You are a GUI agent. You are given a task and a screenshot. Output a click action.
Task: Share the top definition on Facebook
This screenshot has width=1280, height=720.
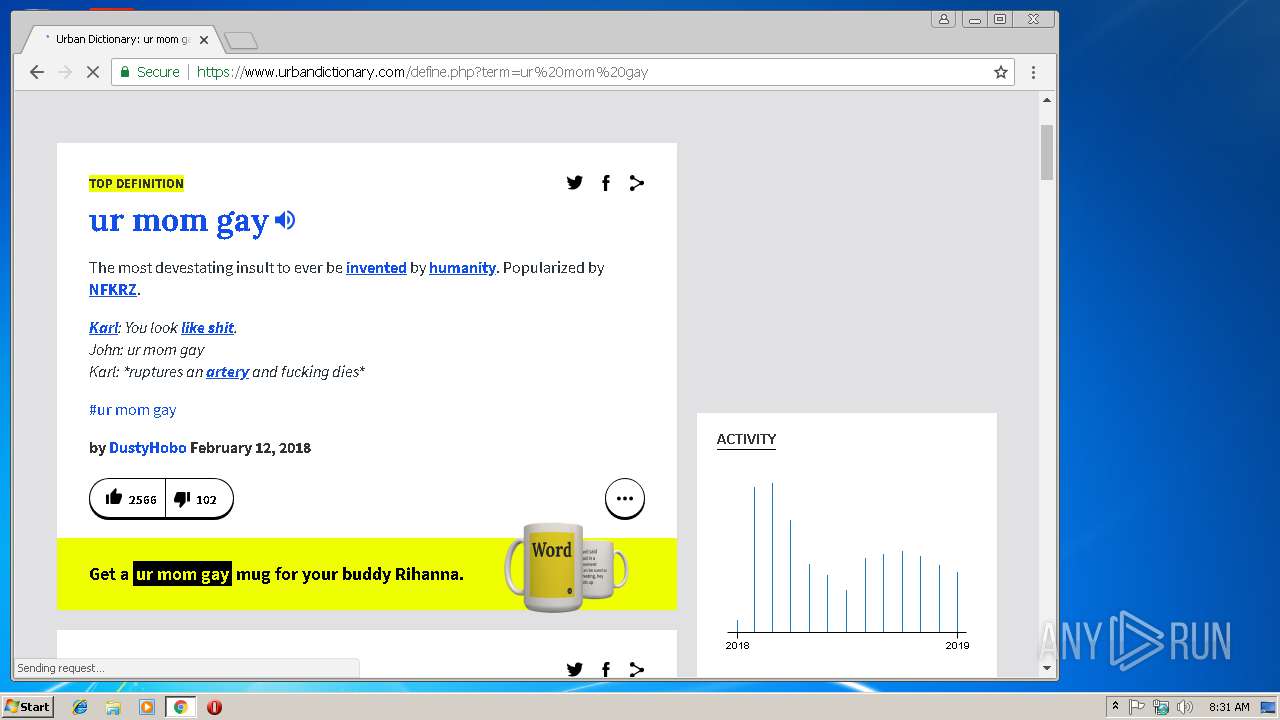[x=605, y=182]
